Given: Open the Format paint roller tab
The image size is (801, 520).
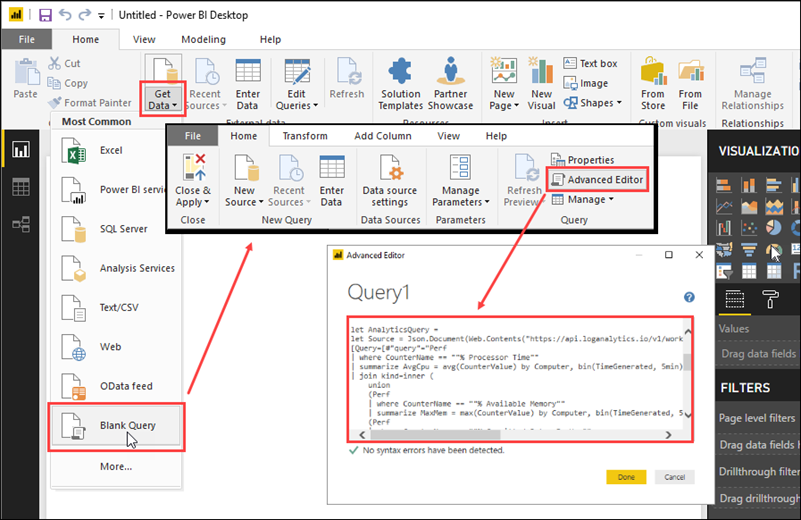Looking at the screenshot, I should (770, 299).
